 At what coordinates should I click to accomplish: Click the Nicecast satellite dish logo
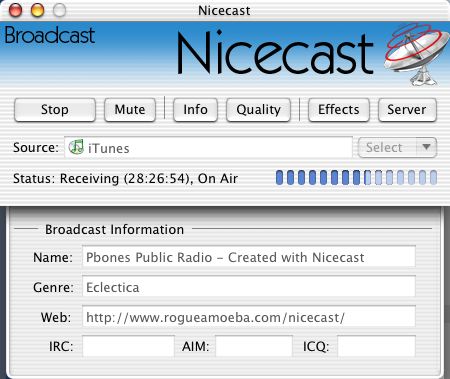(417, 54)
